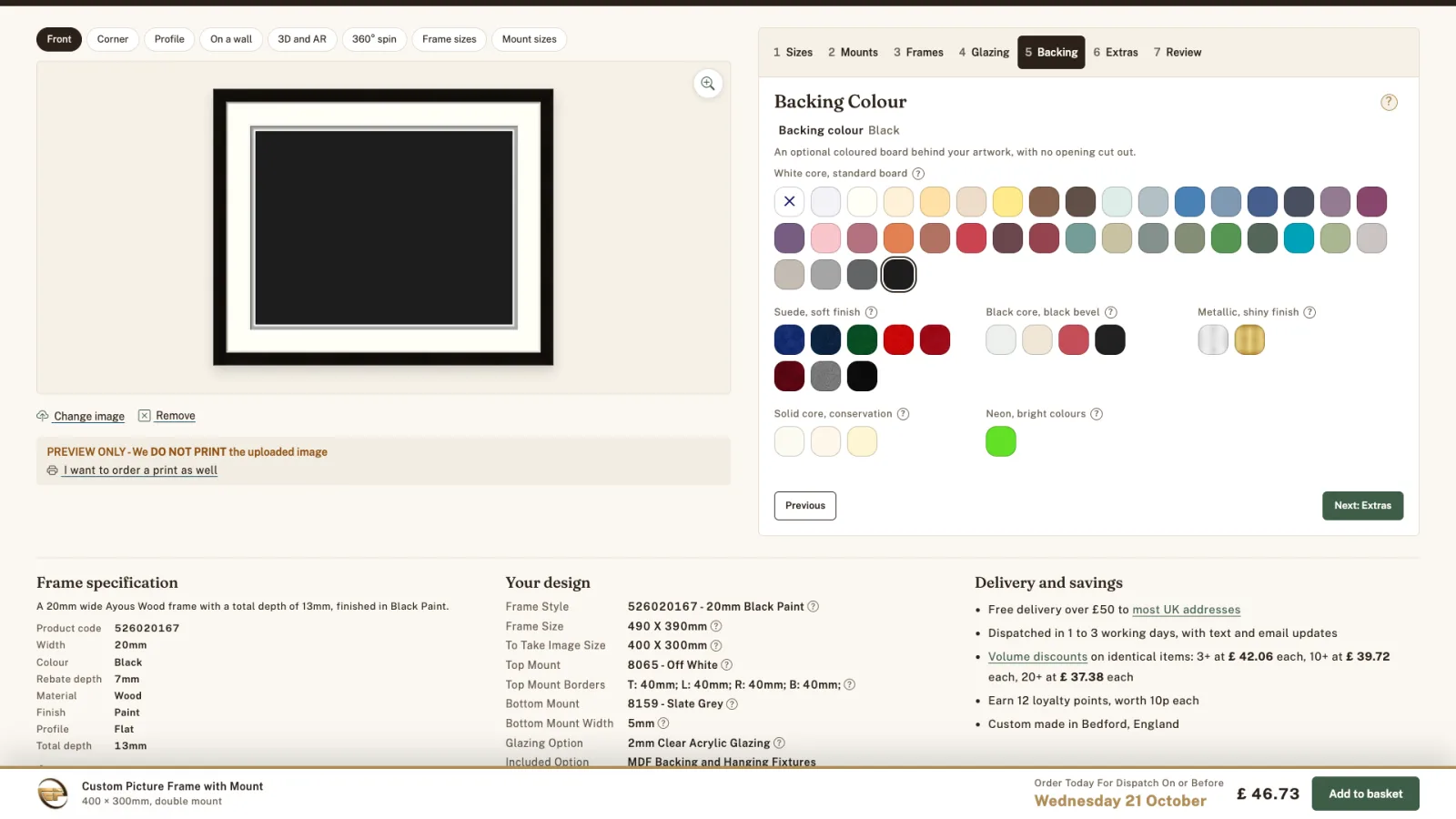The height and width of the screenshot is (819, 1456).
Task: Open the Volume discounts link
Action: pos(1037,656)
